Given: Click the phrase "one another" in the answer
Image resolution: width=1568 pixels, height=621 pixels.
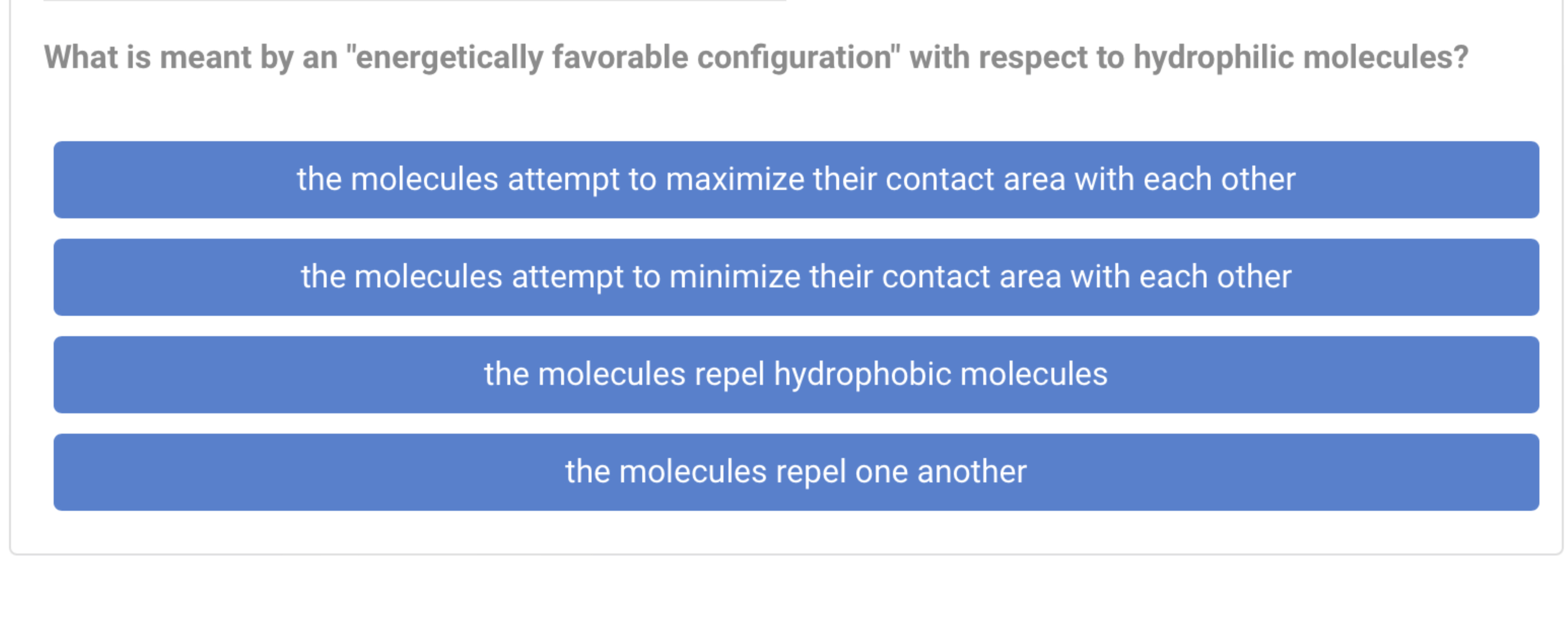Looking at the screenshot, I should (940, 472).
